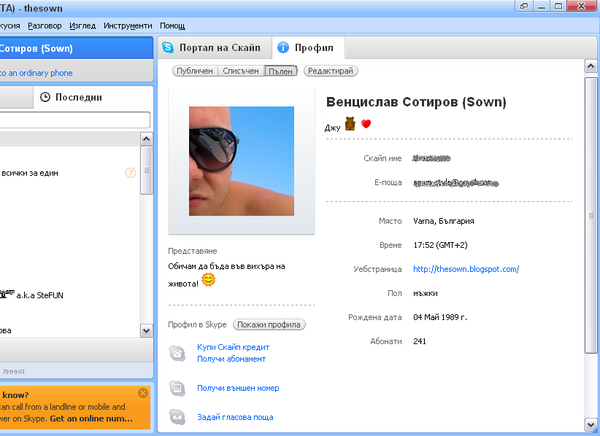Switch to the Портал на Скайп tab
The image size is (600, 436).
tap(215, 48)
